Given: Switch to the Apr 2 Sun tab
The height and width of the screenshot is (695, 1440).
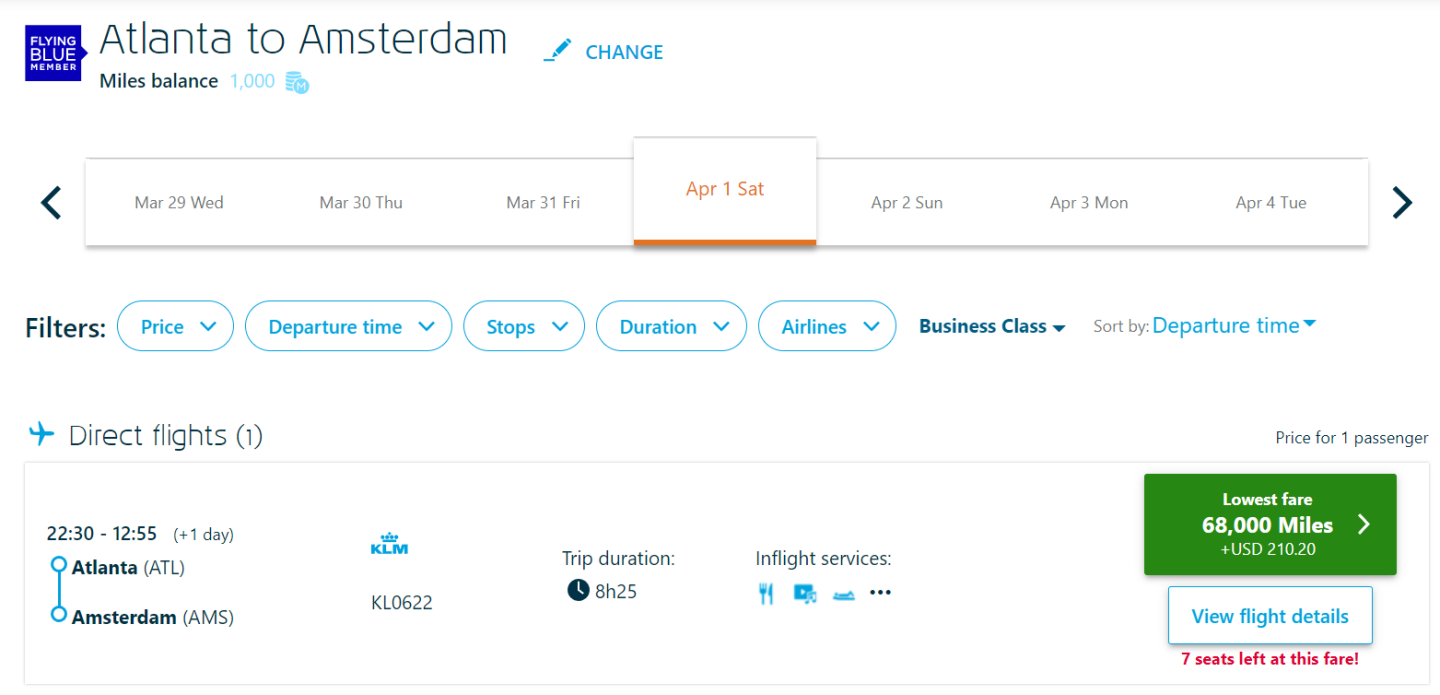Looking at the screenshot, I should [x=907, y=203].
